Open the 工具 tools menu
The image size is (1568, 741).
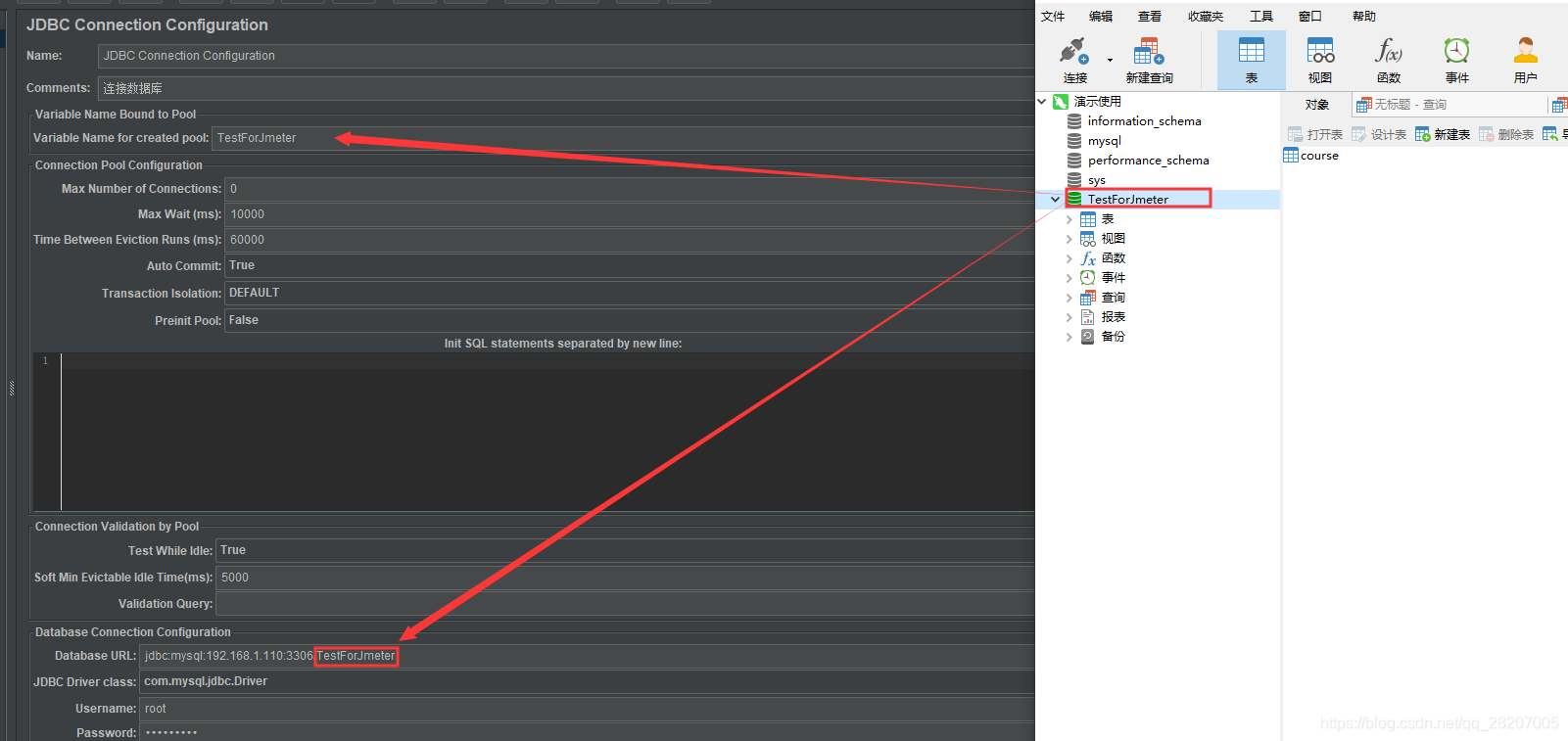pos(1261,17)
